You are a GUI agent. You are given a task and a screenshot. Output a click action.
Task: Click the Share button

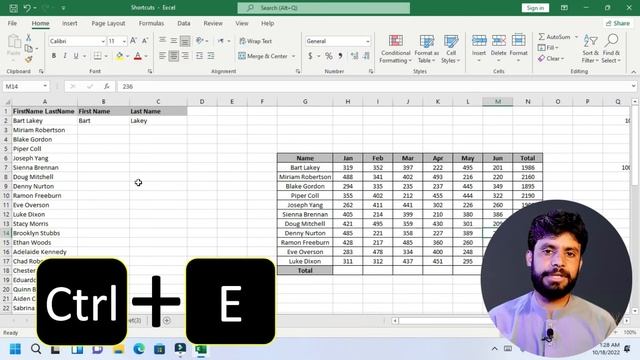618,23
